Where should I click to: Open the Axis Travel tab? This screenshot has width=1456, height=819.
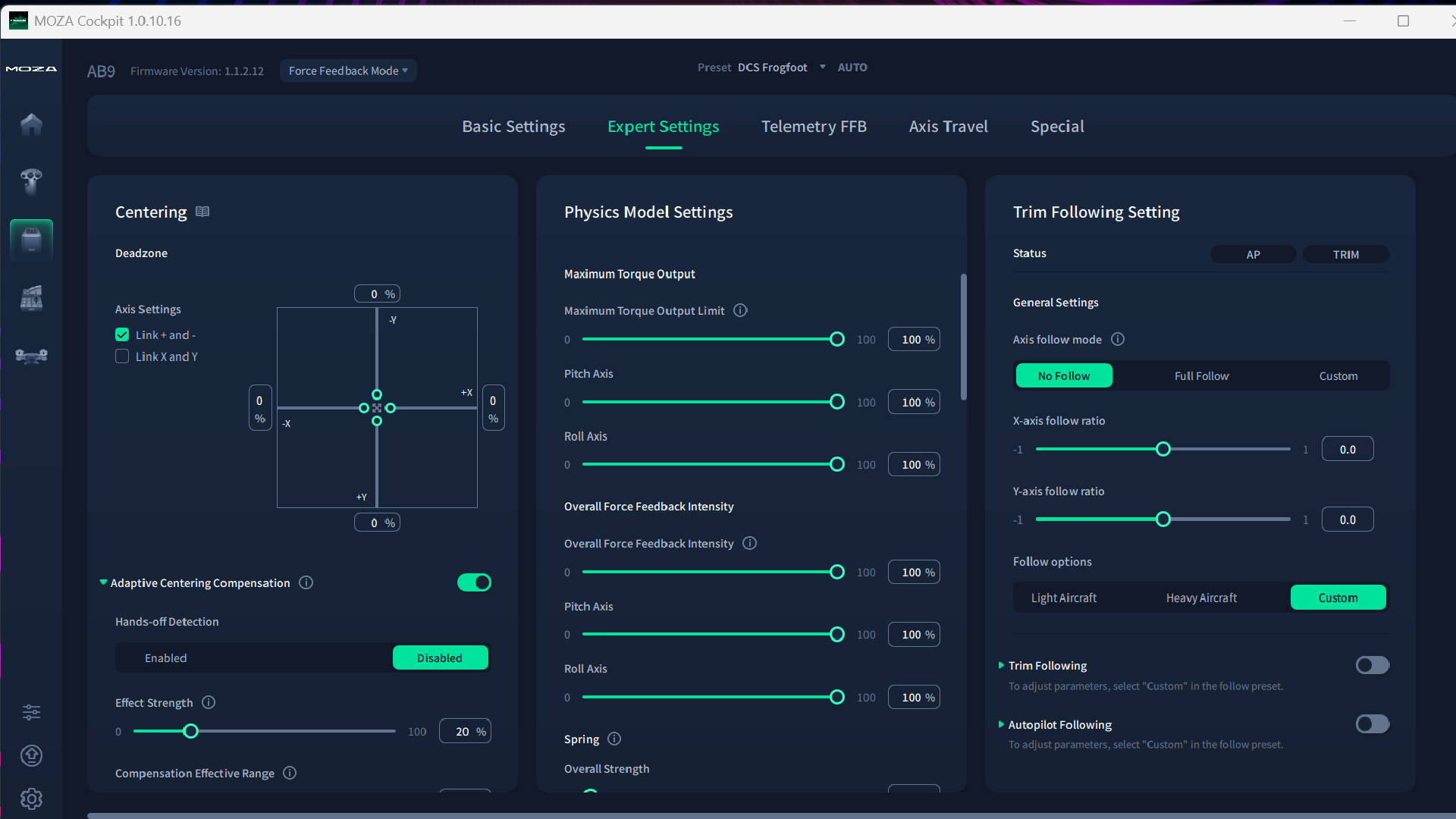pos(948,126)
